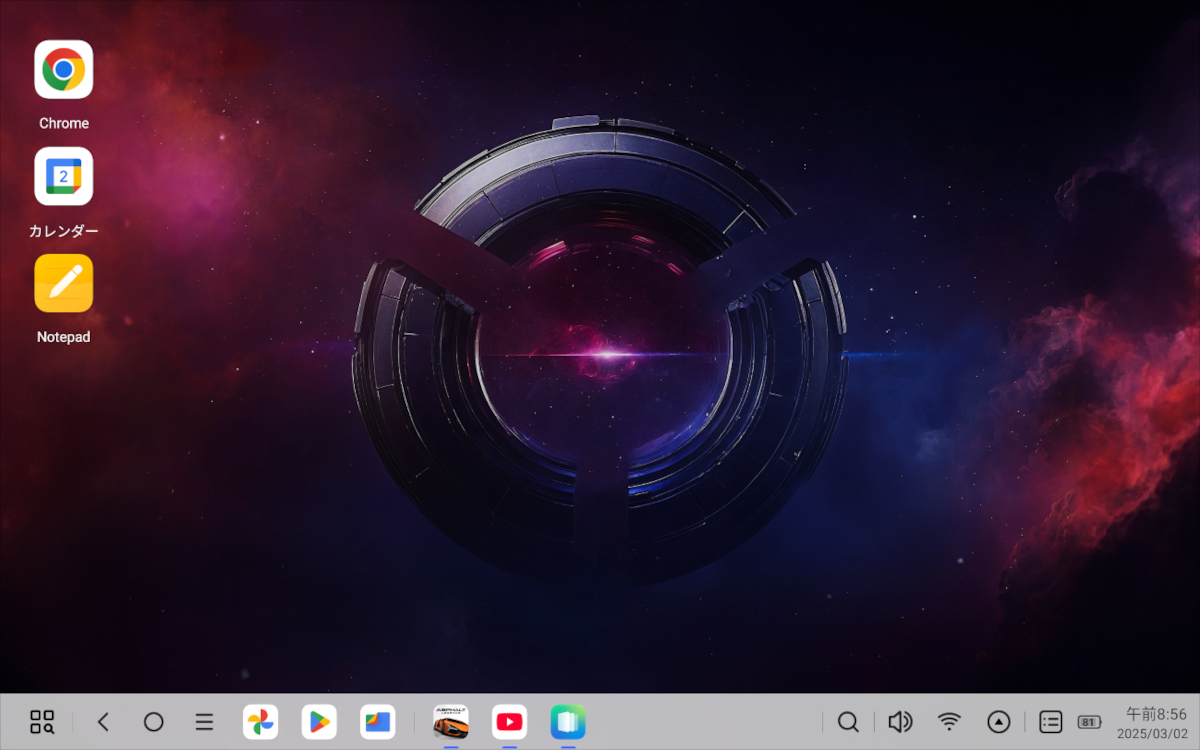This screenshot has height=750, width=1200.
Task: Adjust sound via the speaker icon
Action: (x=898, y=721)
